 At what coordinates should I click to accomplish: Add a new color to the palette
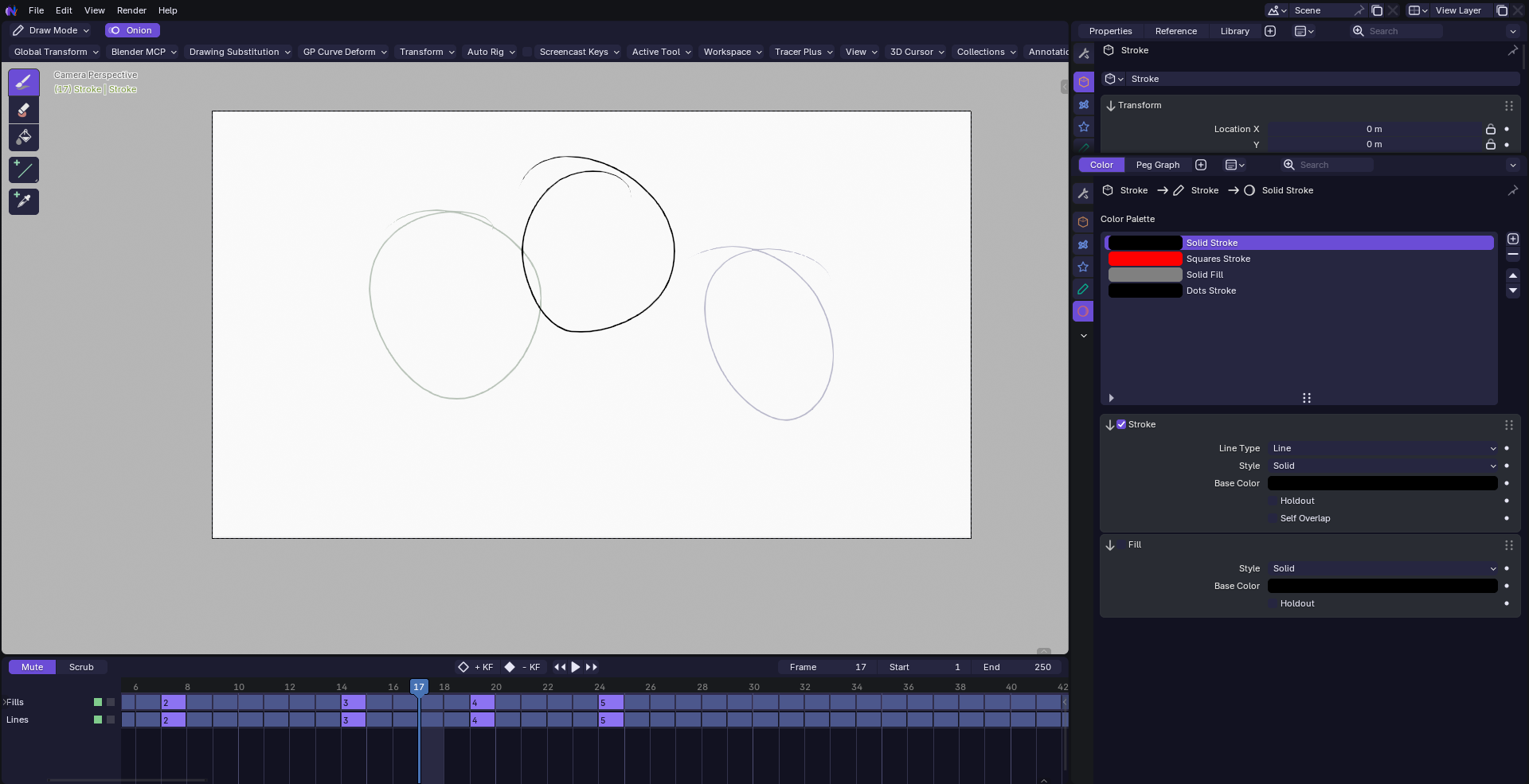(x=1513, y=239)
